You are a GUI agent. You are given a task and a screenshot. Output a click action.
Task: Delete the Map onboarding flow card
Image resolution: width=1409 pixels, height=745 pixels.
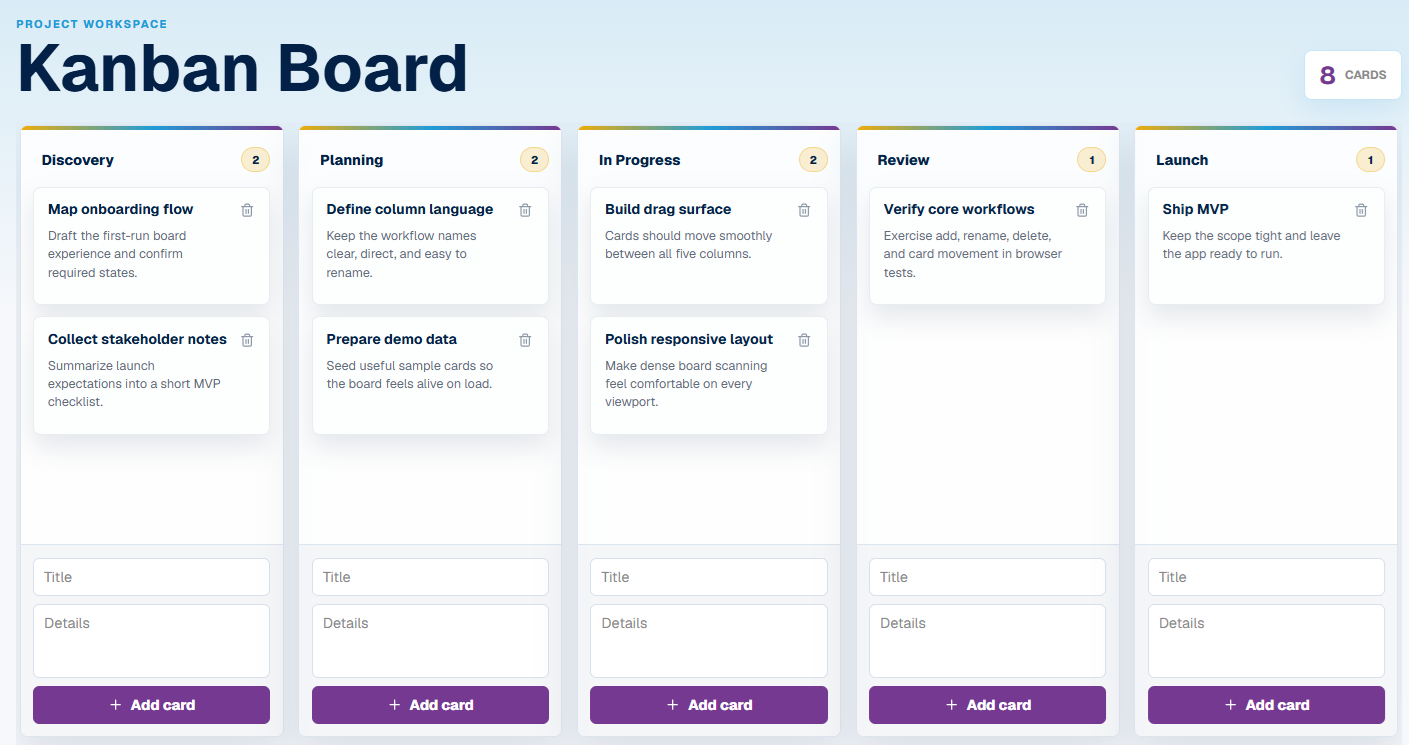(247, 210)
